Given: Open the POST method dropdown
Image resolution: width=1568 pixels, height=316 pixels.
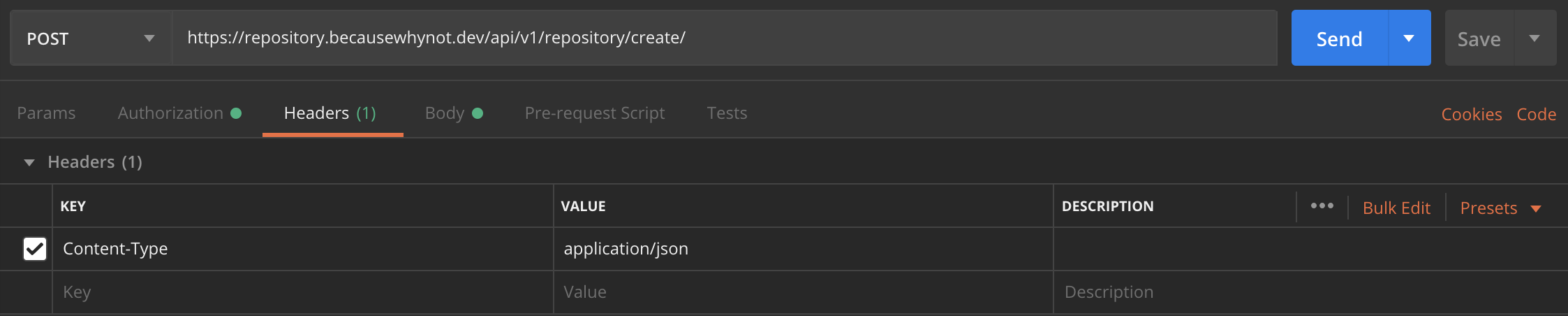Looking at the screenshot, I should 91,38.
